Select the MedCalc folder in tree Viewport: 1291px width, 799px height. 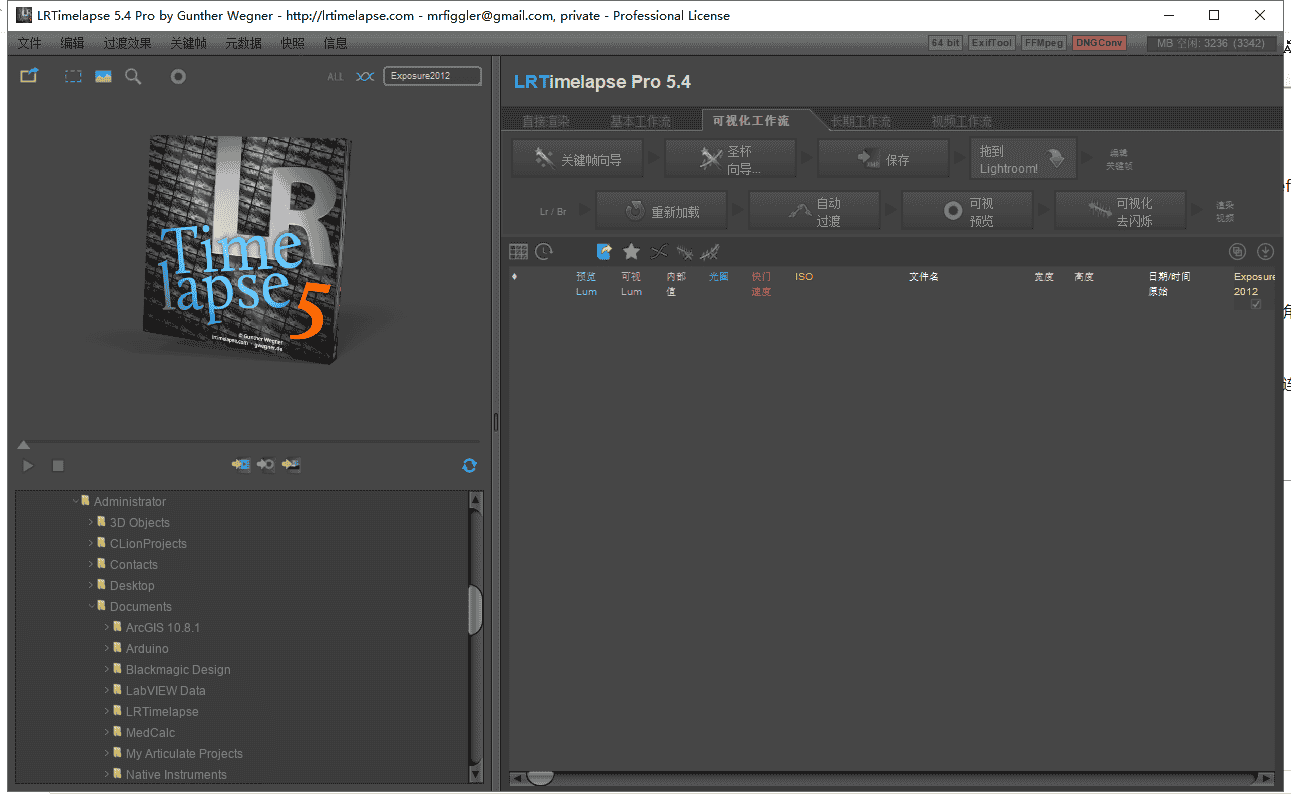pos(150,732)
